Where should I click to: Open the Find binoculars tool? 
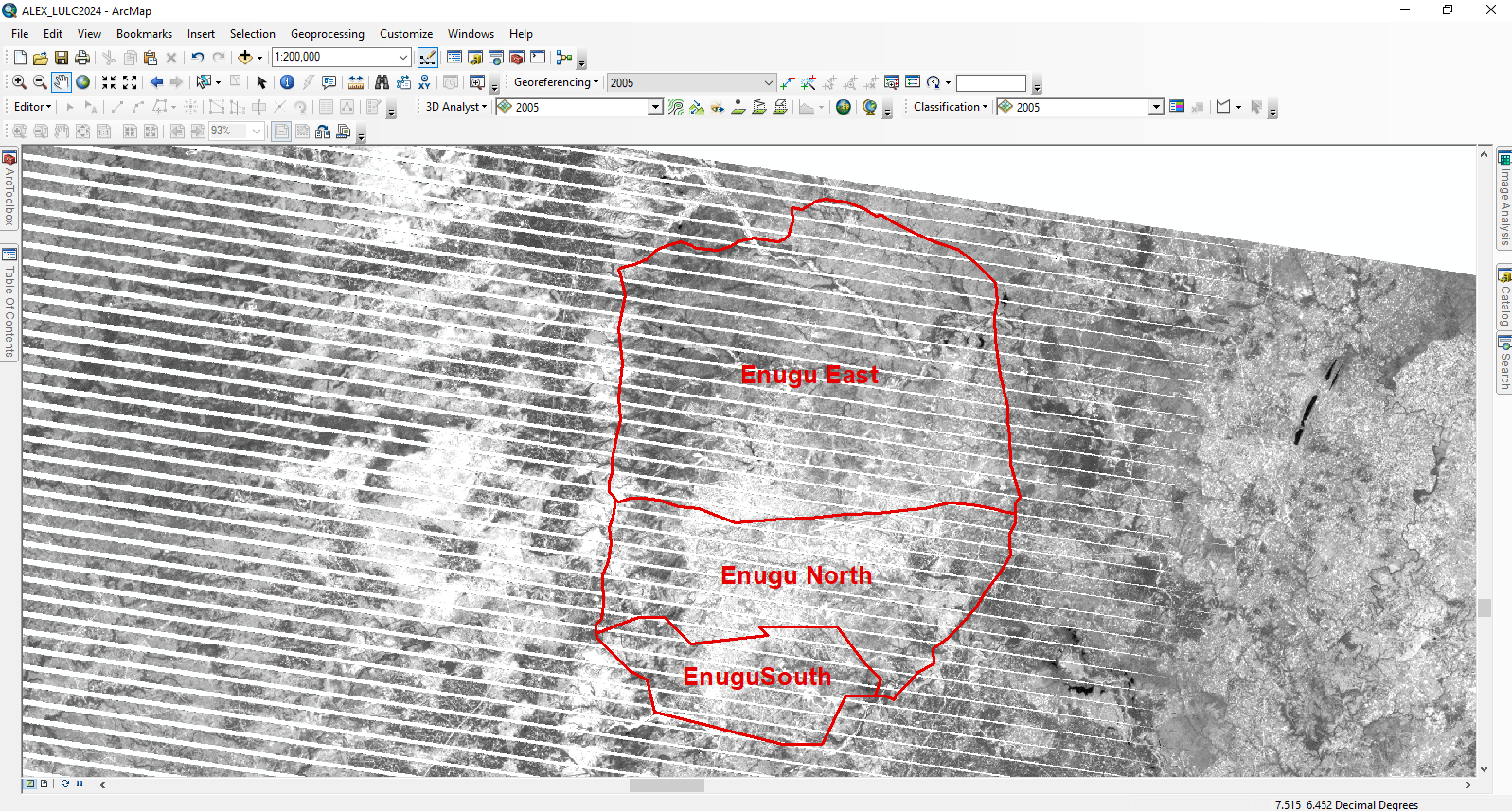(x=382, y=82)
